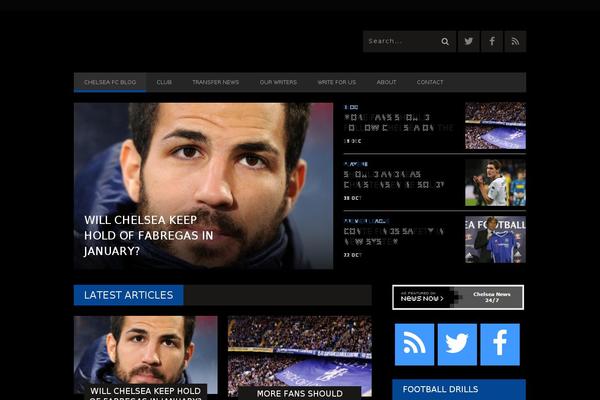
Task: Open the Chelsea FC Blog menu item
Action: [110, 82]
